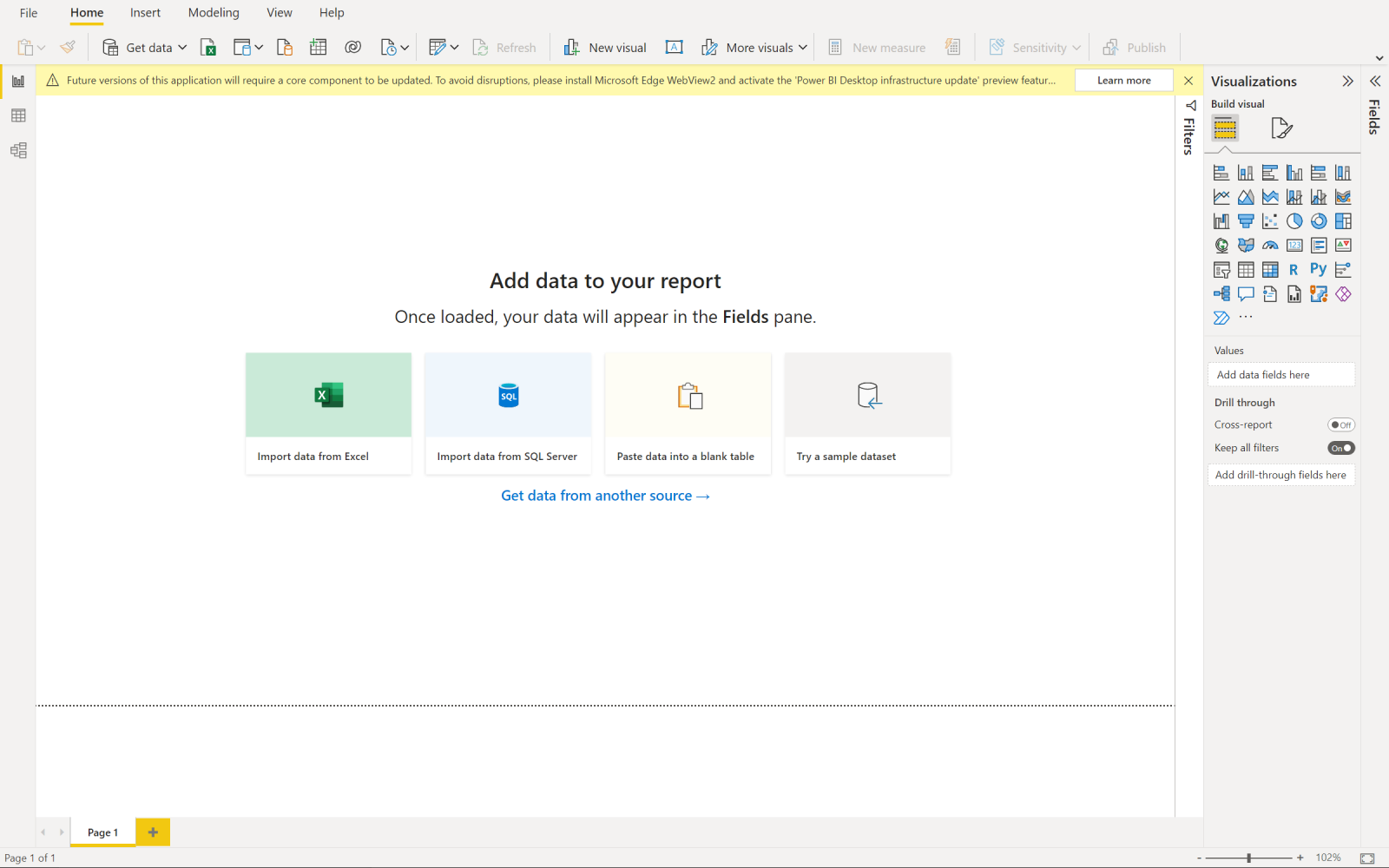Turn off the Keep all filters switch
This screenshot has width=1389, height=868.
click(1341, 447)
